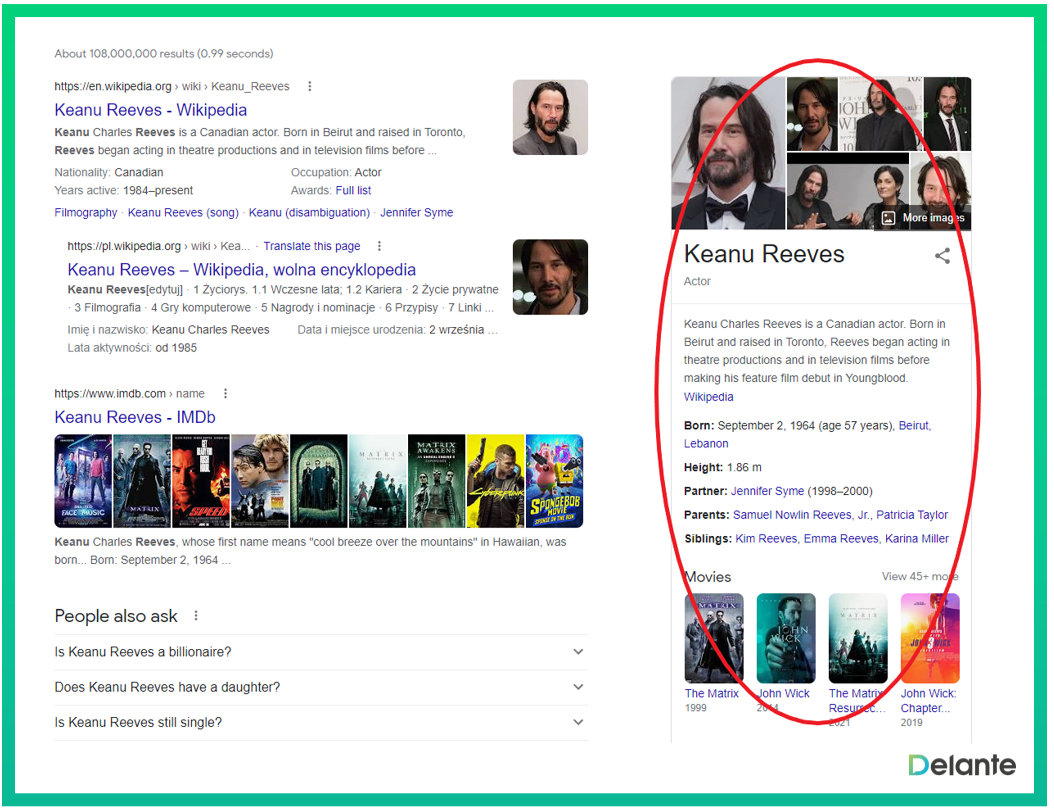1054x811 pixels.
Task: Expand the question 'Is Keanu Reeves a billionaire?'
Action: click(x=321, y=652)
